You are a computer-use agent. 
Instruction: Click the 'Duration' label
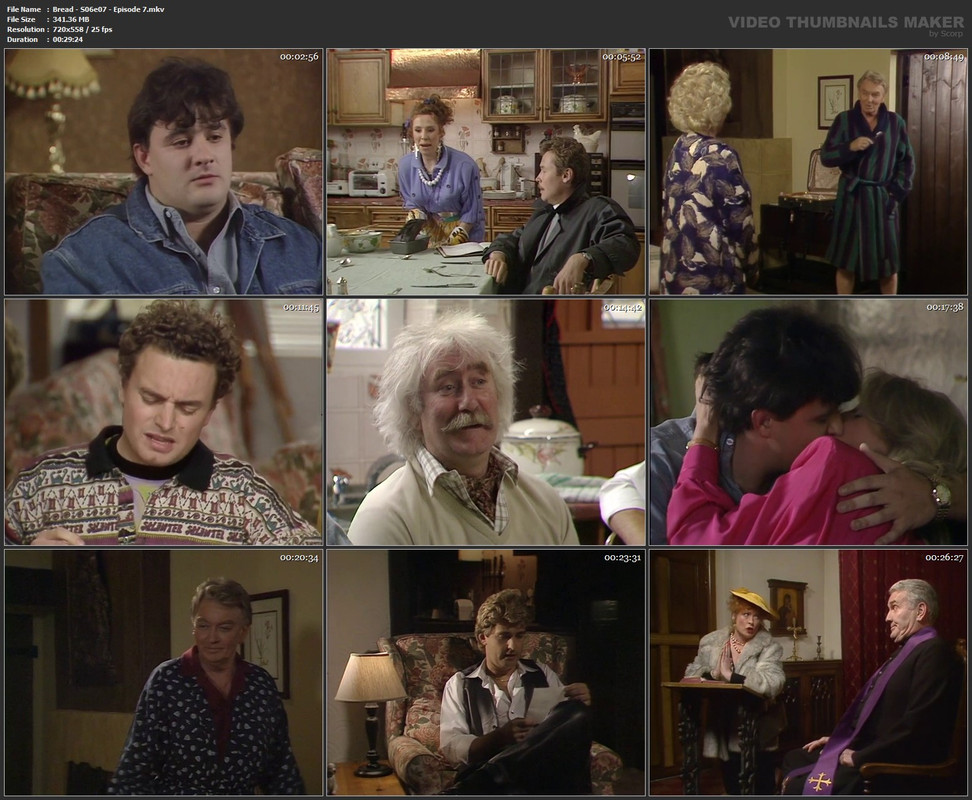(22, 39)
